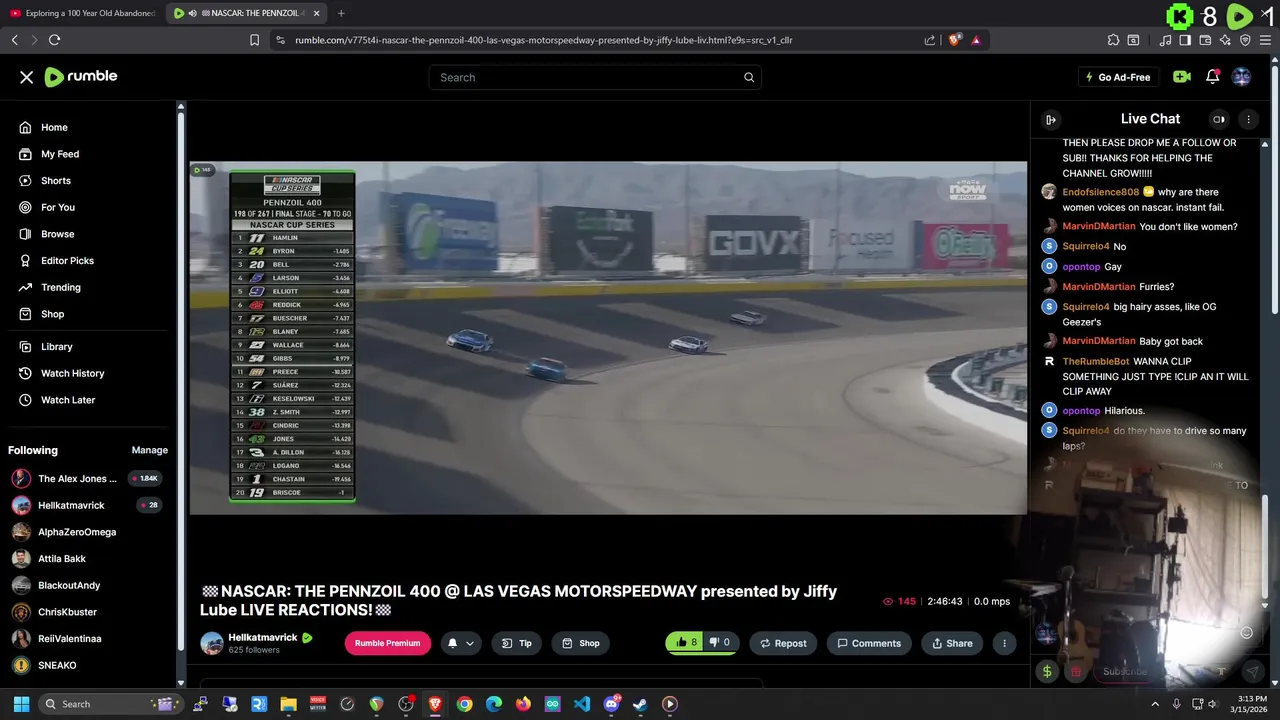This screenshot has height=720, width=1280.
Task: Click the Manage link next to Following
Action: [150, 450]
